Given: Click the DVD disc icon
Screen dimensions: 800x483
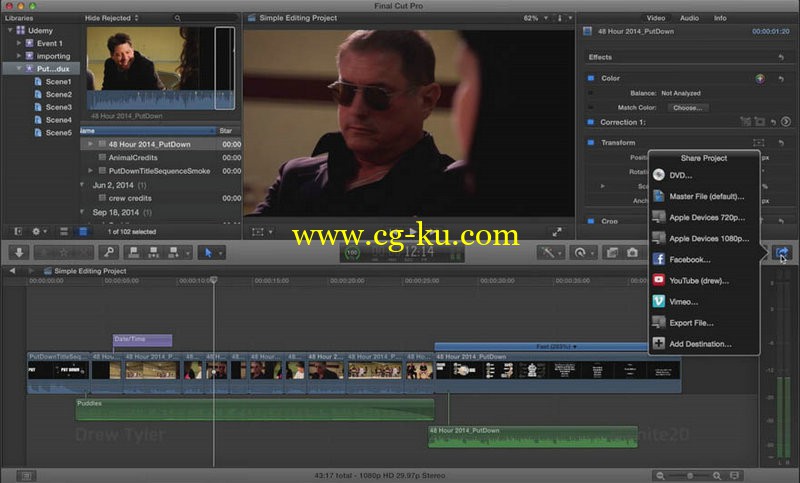Looking at the screenshot, I should click(x=659, y=175).
